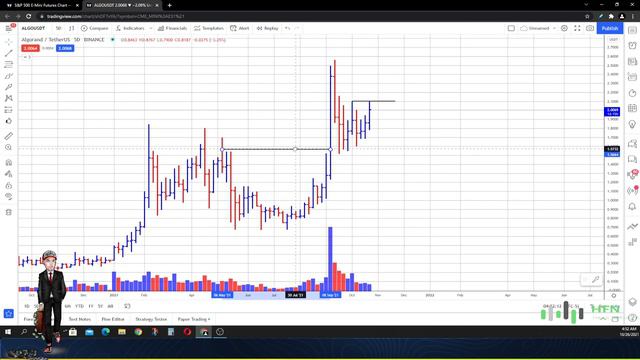The image size is (640, 360).
Task: Open the favorites star toolbar button
Action: tap(9, 313)
